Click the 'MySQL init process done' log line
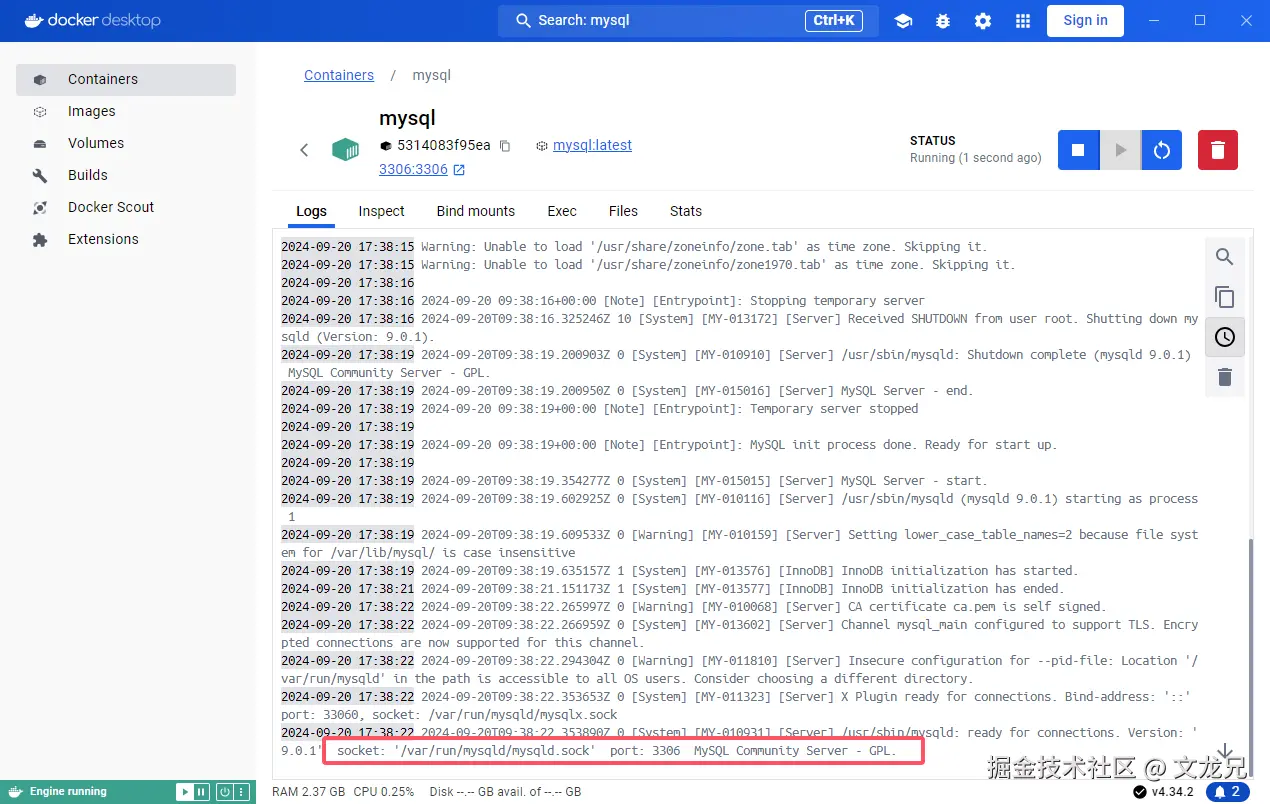1270x804 pixels. point(669,444)
